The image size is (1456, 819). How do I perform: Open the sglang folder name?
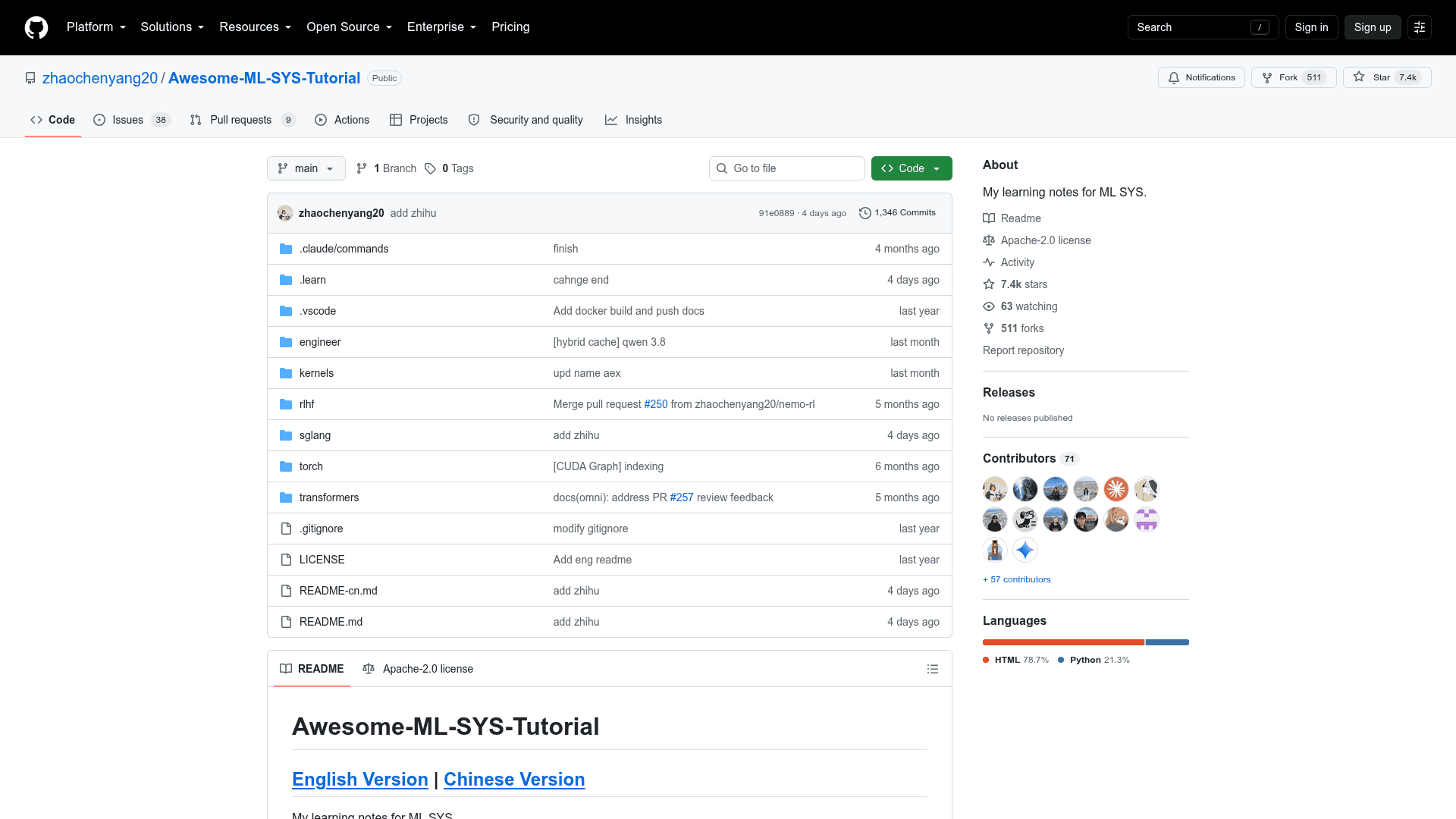[315, 435]
